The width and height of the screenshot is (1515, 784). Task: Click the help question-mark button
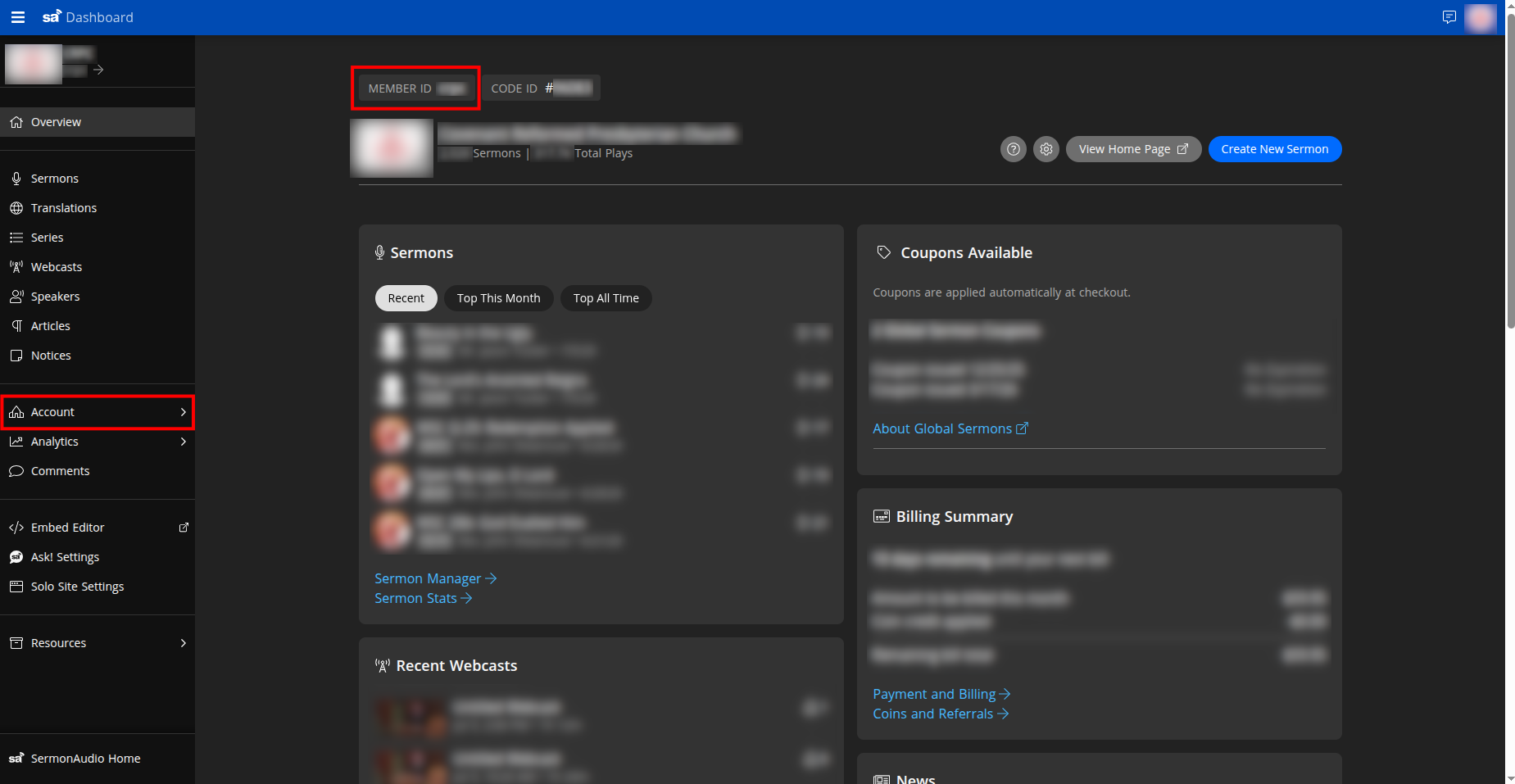[x=1014, y=149]
